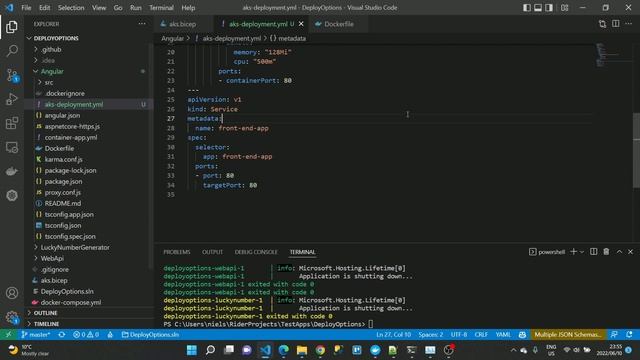Synchronize changes in status bar
This screenshot has height=360, width=640.
point(62,335)
